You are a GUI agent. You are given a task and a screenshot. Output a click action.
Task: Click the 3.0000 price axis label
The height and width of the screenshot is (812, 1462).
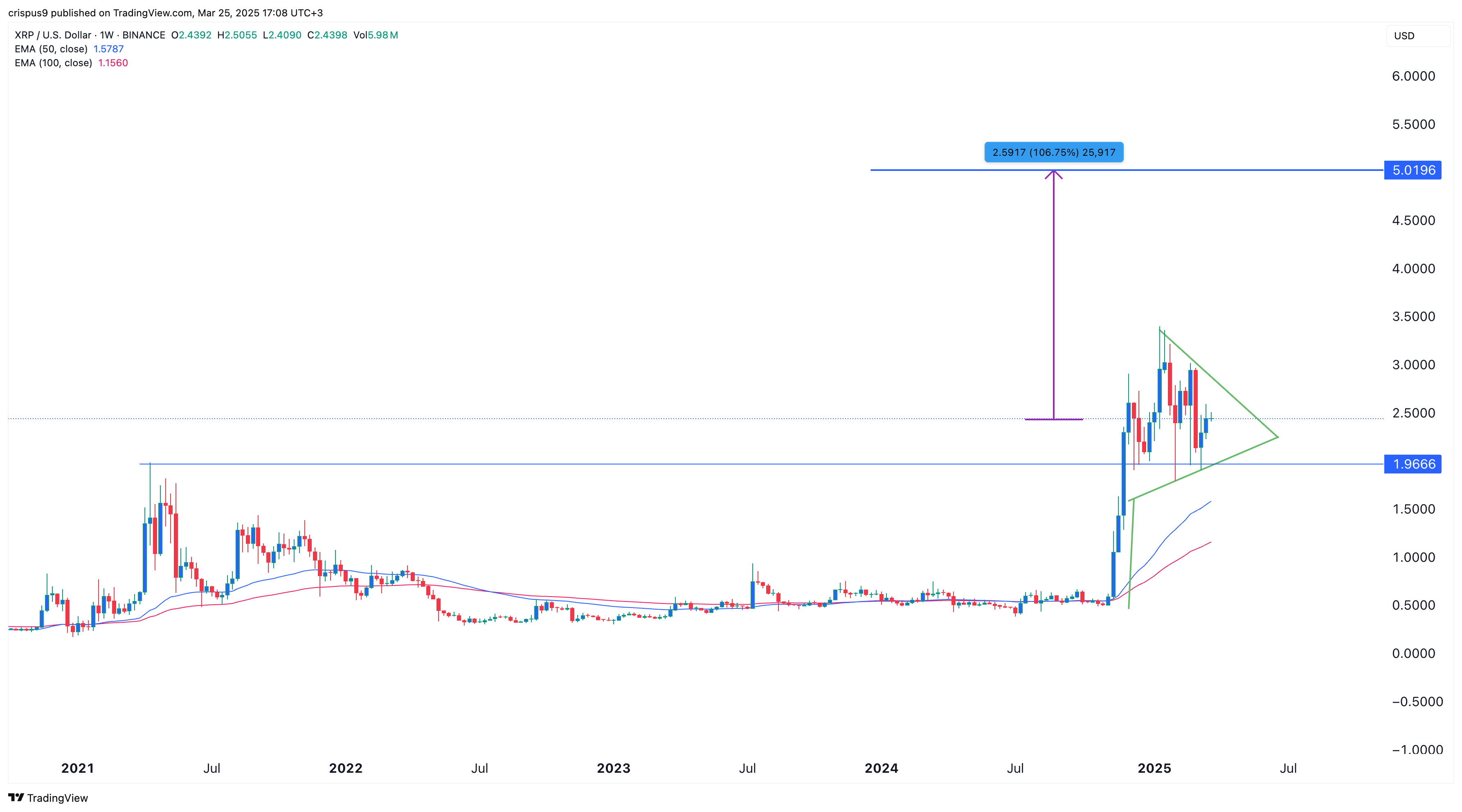click(1413, 365)
